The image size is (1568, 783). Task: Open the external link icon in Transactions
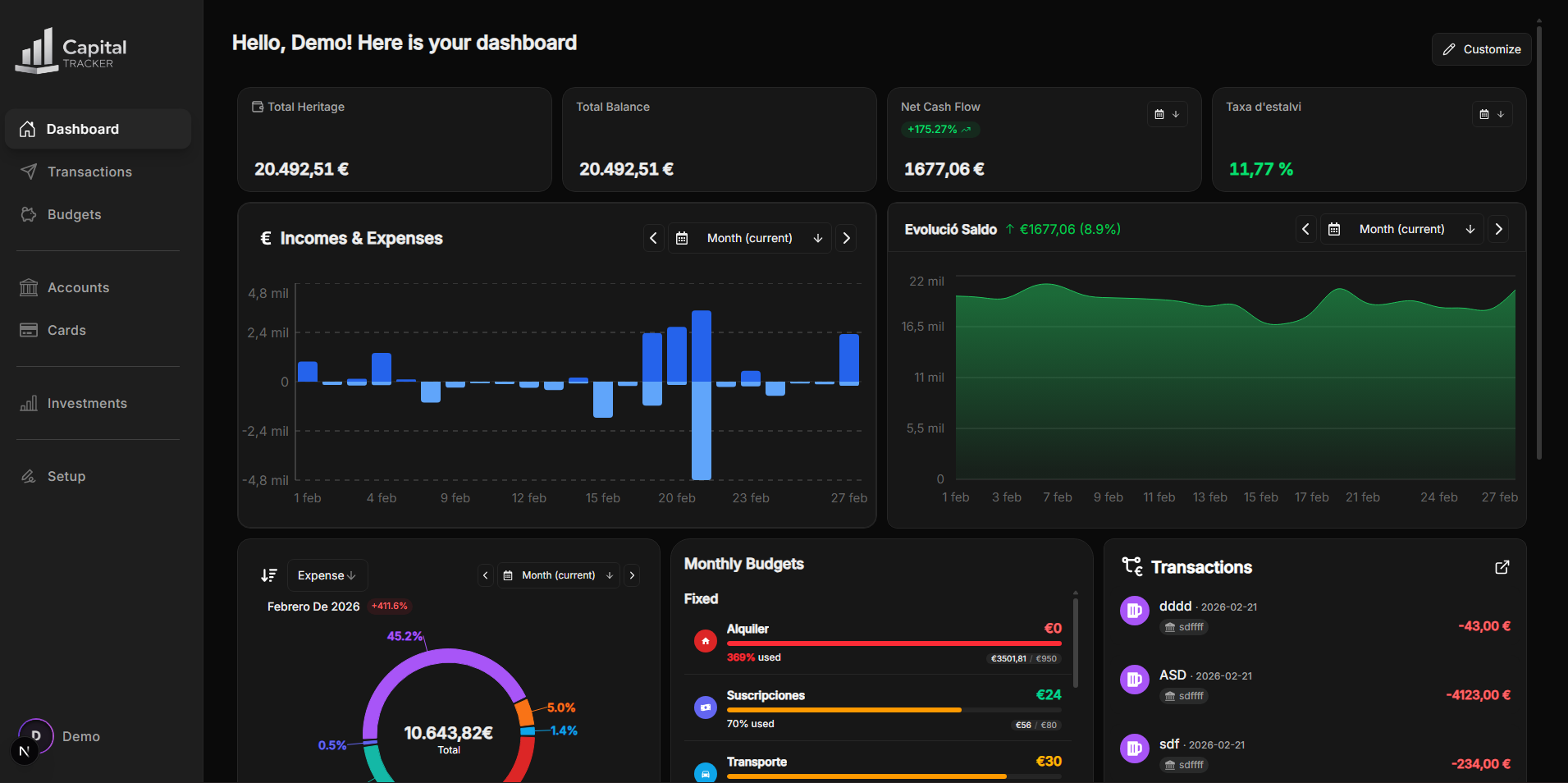pyautogui.click(x=1502, y=567)
